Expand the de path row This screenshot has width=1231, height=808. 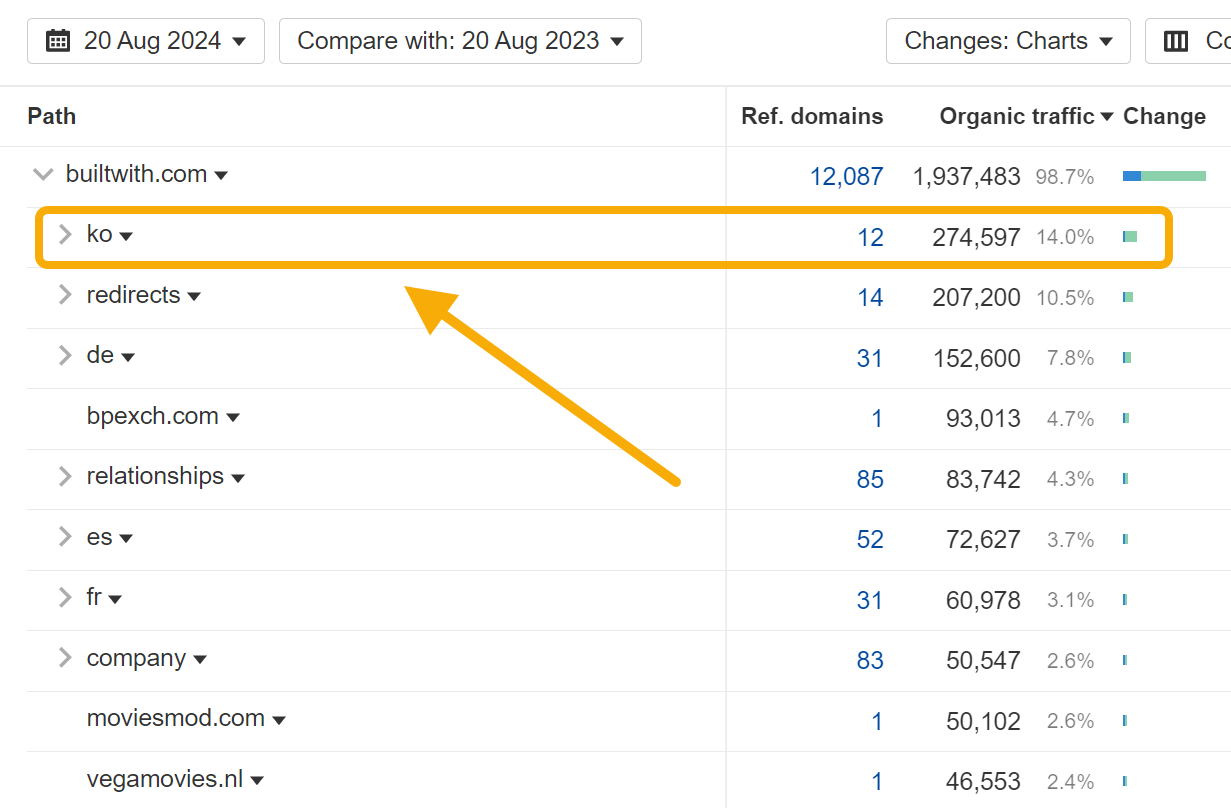(64, 356)
